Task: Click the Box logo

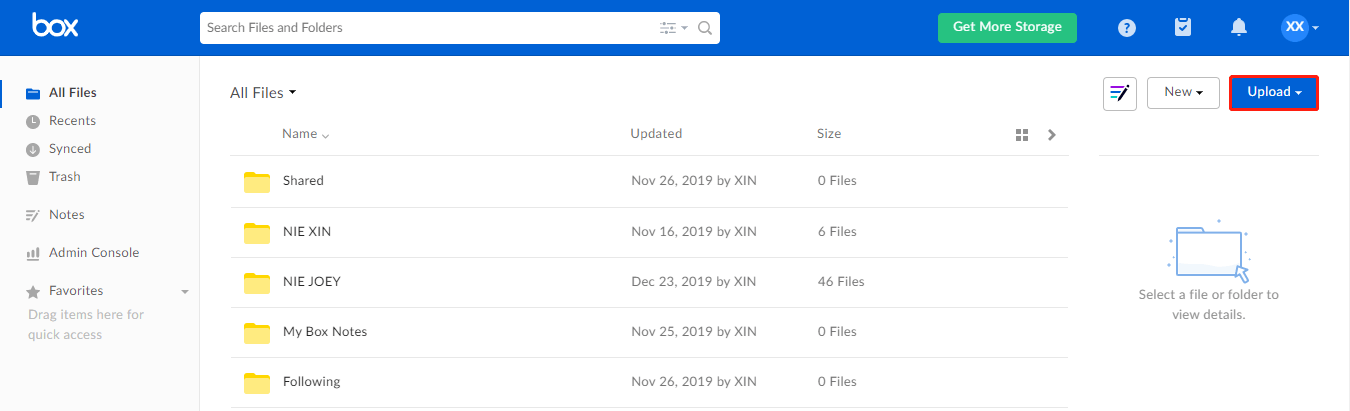Action: coord(55,27)
